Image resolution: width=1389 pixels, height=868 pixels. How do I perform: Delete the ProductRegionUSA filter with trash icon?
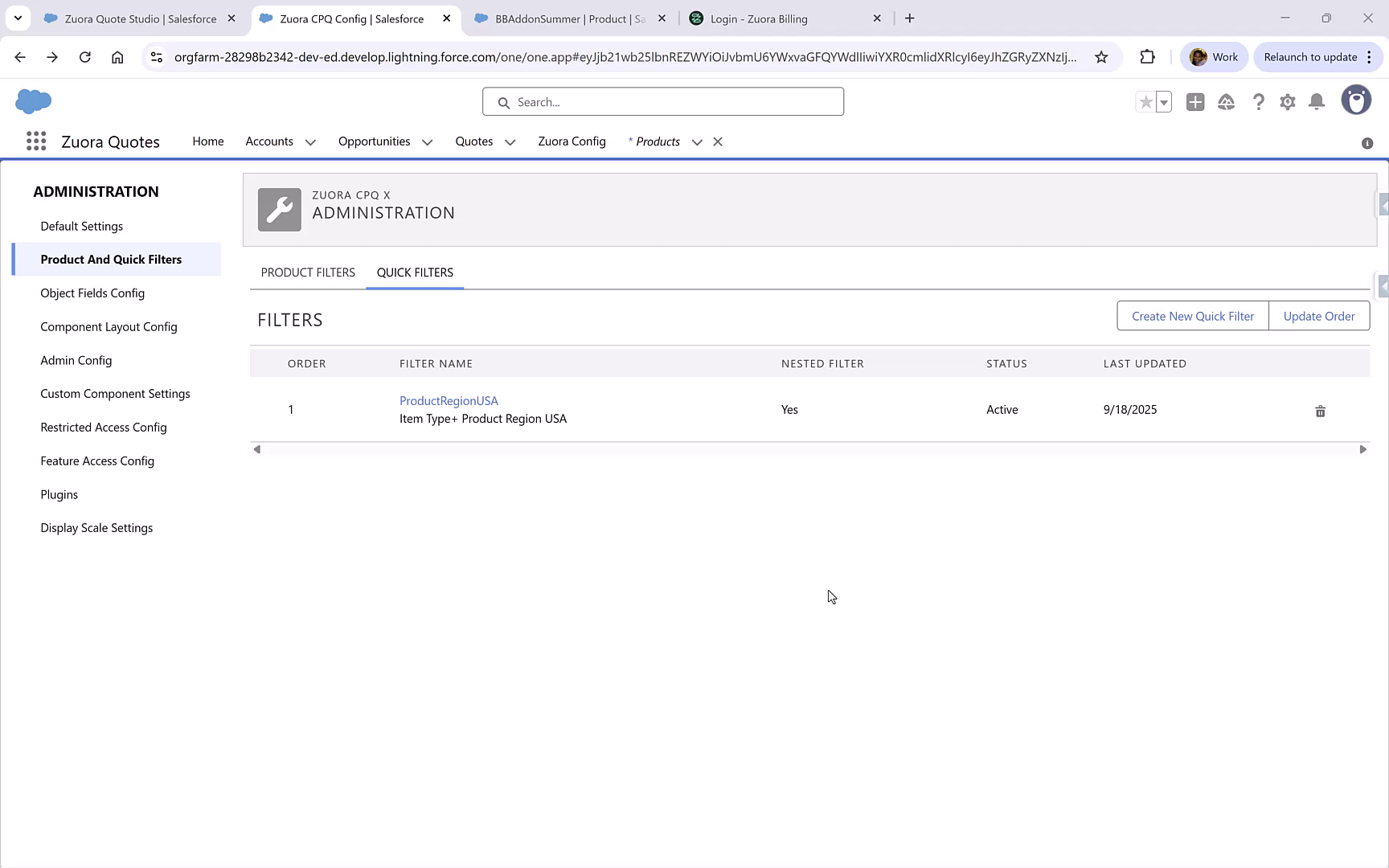(1320, 411)
